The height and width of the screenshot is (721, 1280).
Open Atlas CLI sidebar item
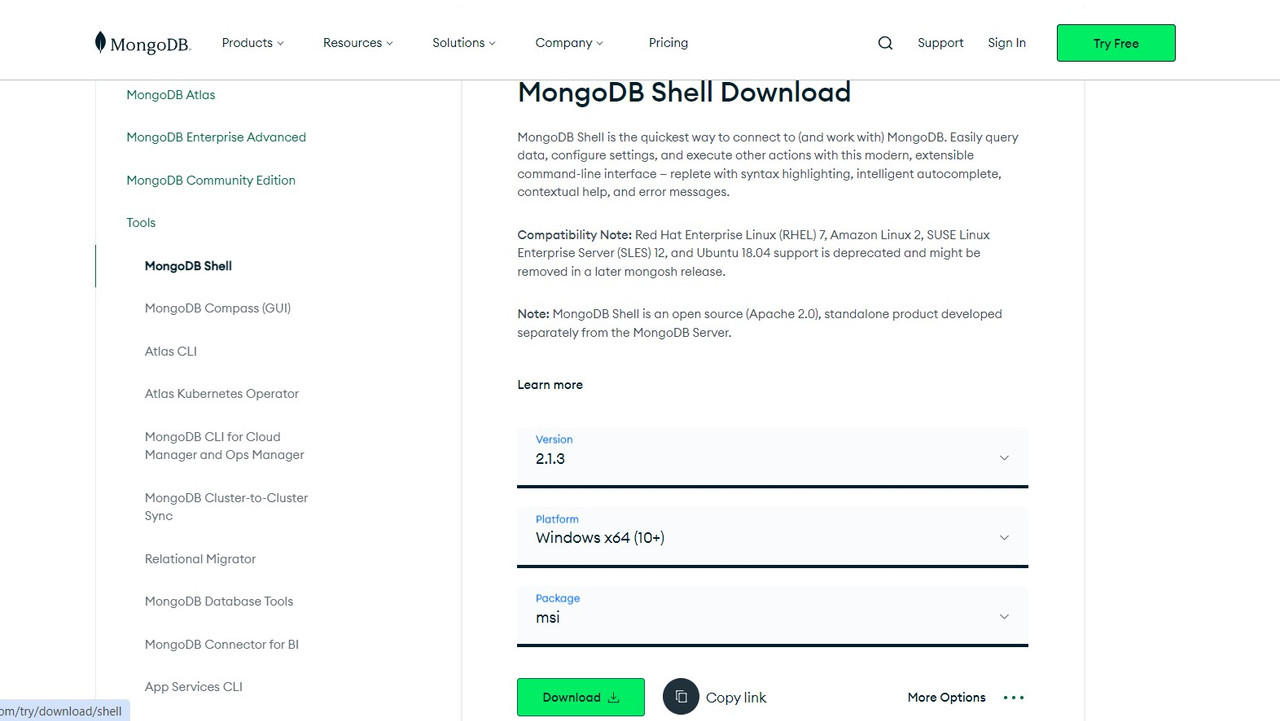tap(171, 351)
